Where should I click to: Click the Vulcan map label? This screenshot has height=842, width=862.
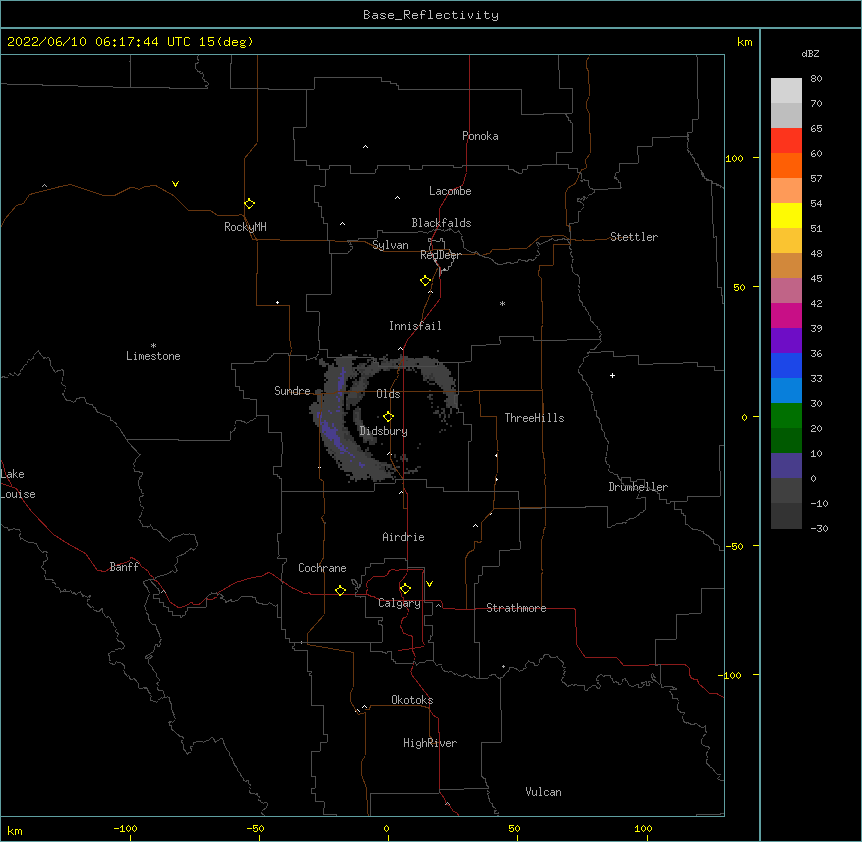(x=543, y=792)
